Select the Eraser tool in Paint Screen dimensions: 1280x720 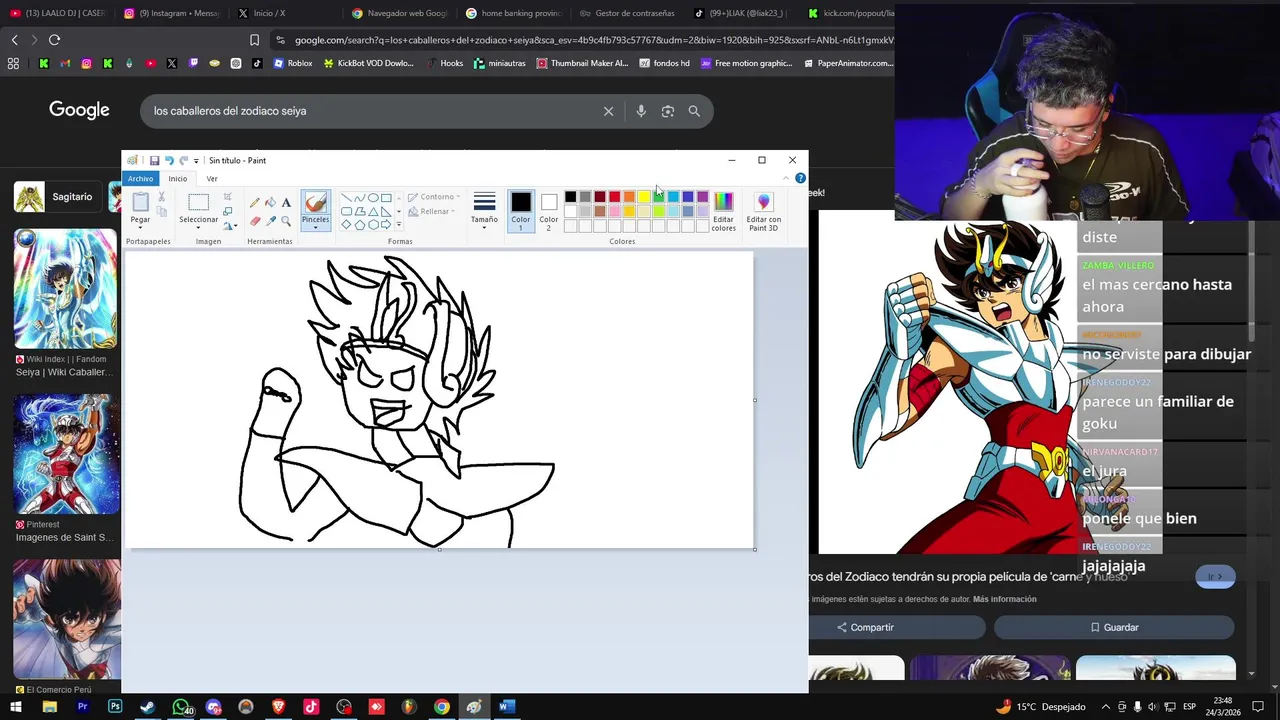pyautogui.click(x=255, y=221)
